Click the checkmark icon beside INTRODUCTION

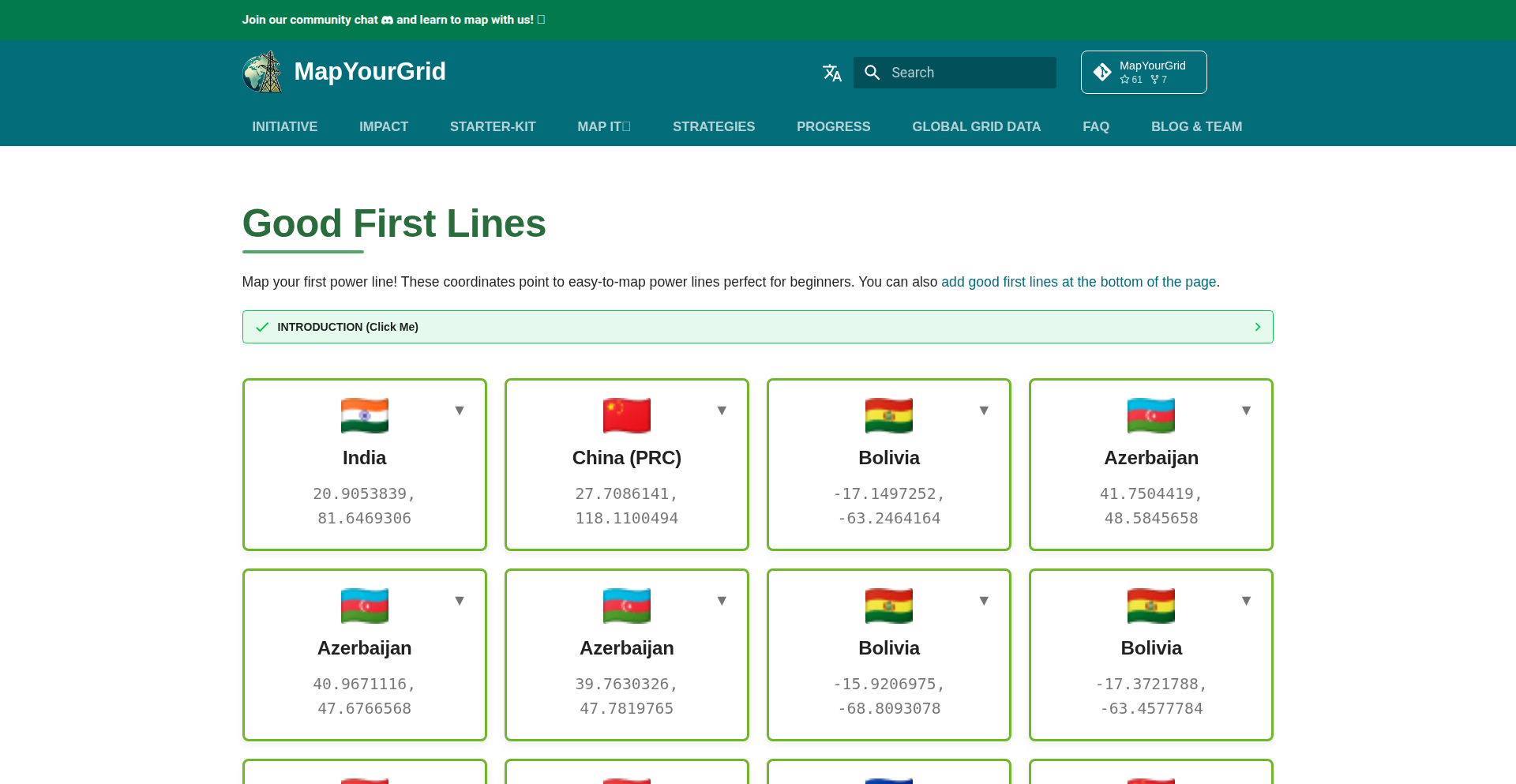(262, 327)
